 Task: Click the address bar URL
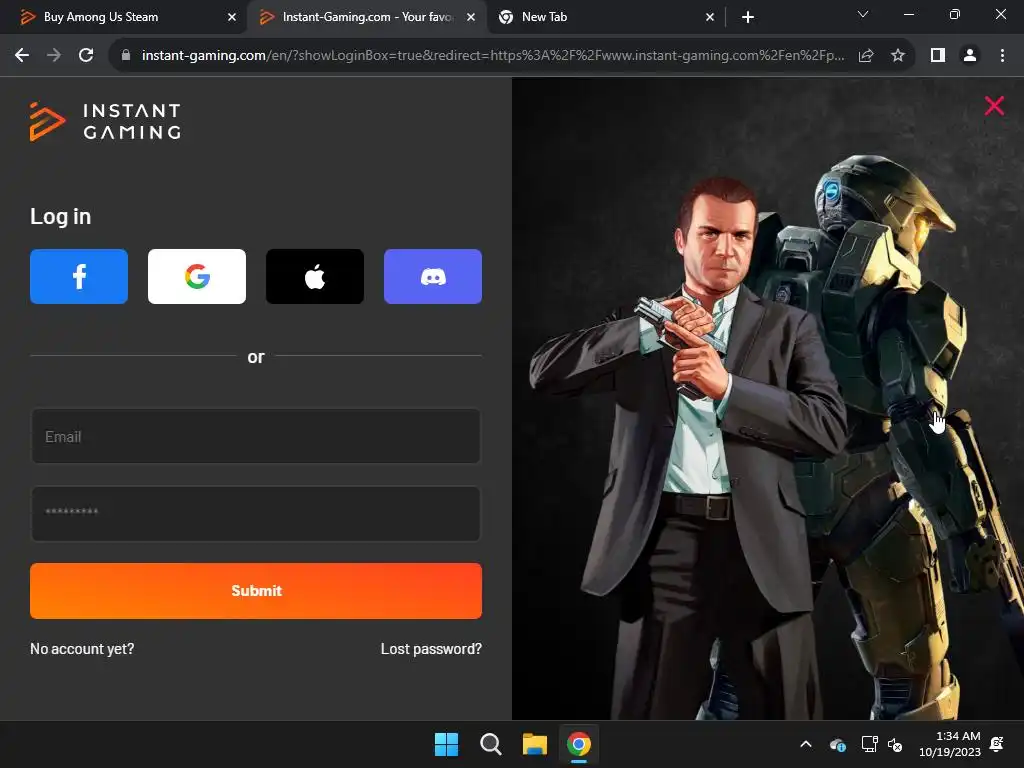493,56
